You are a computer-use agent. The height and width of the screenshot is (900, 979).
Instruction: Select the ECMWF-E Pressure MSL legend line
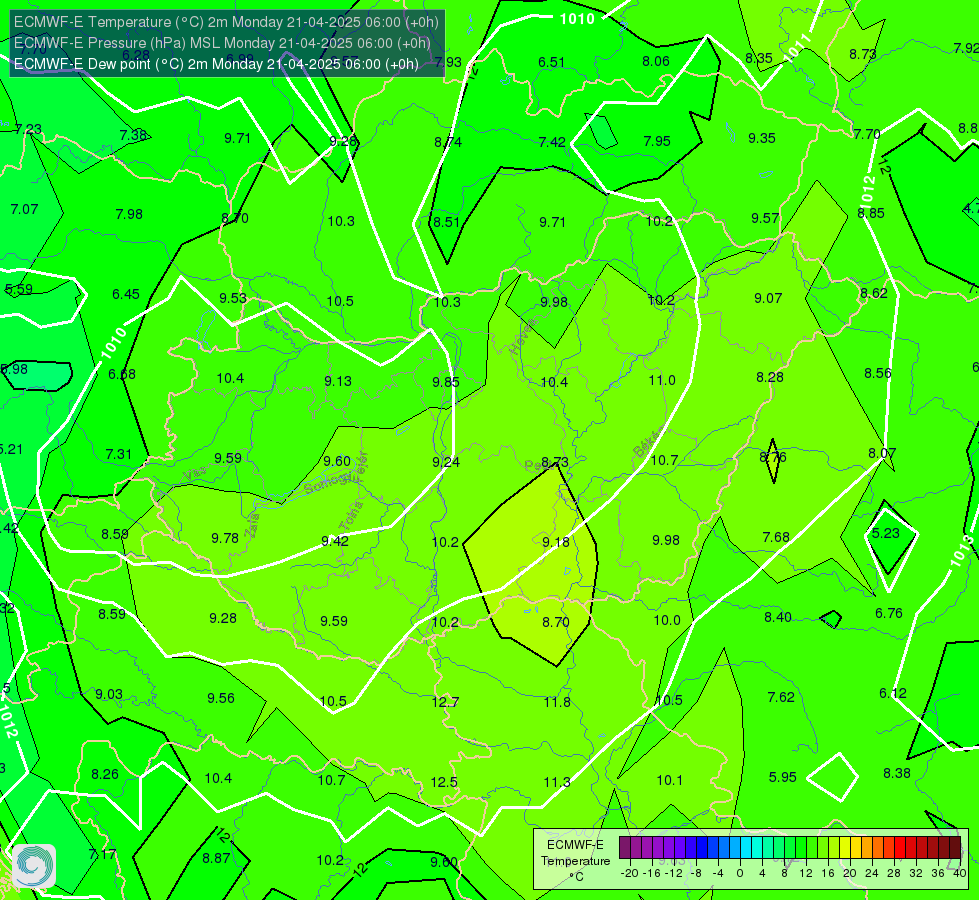222,43
